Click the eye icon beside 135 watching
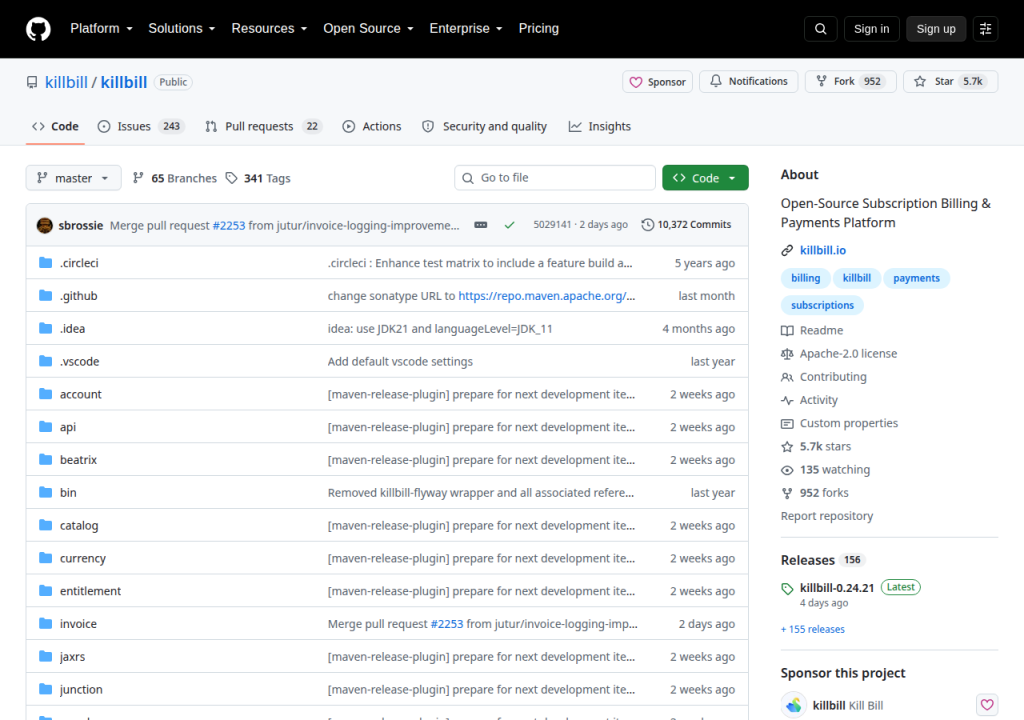The image size is (1024, 720). click(787, 470)
